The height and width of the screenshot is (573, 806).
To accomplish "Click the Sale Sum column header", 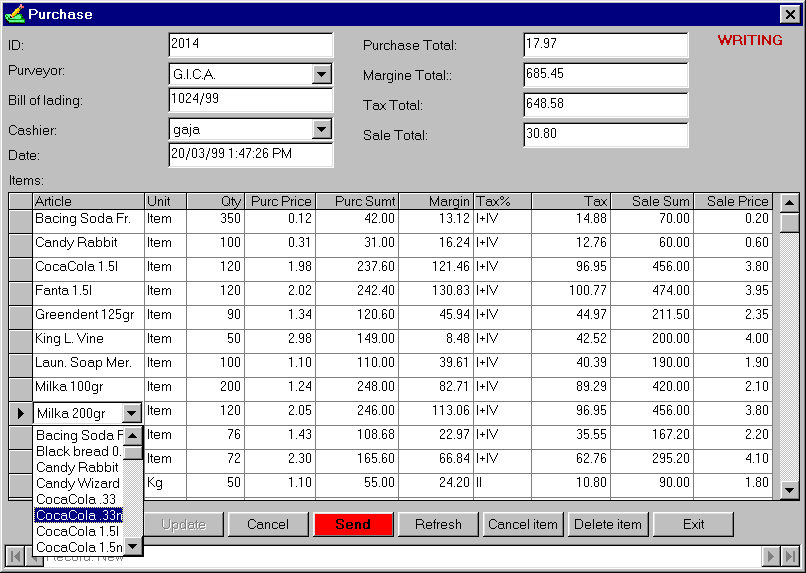I will (x=652, y=201).
